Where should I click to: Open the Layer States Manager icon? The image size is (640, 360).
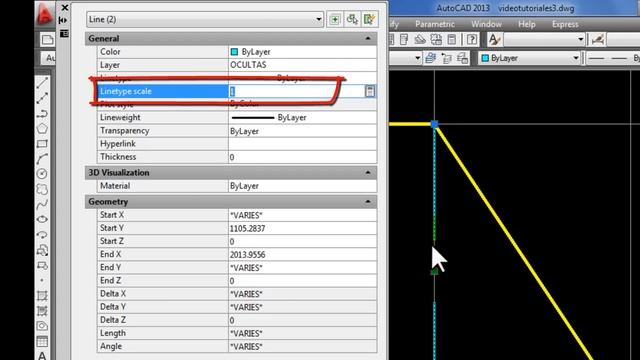462,58
